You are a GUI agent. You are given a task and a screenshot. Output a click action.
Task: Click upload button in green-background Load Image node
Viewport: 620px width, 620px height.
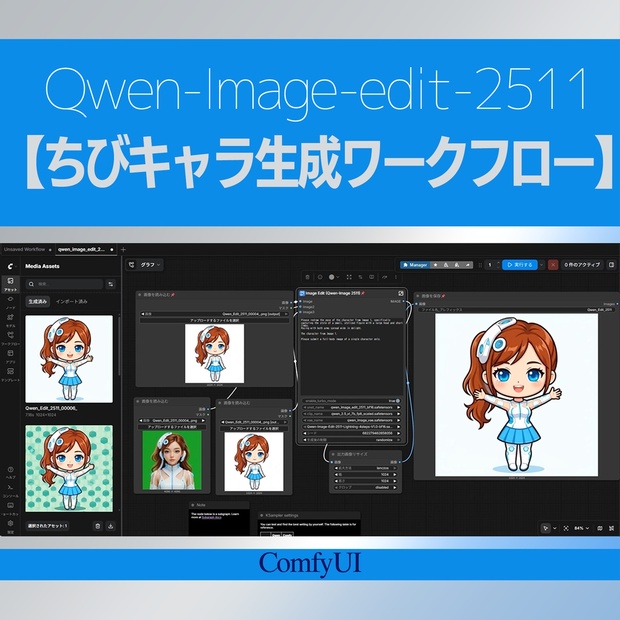(x=172, y=427)
